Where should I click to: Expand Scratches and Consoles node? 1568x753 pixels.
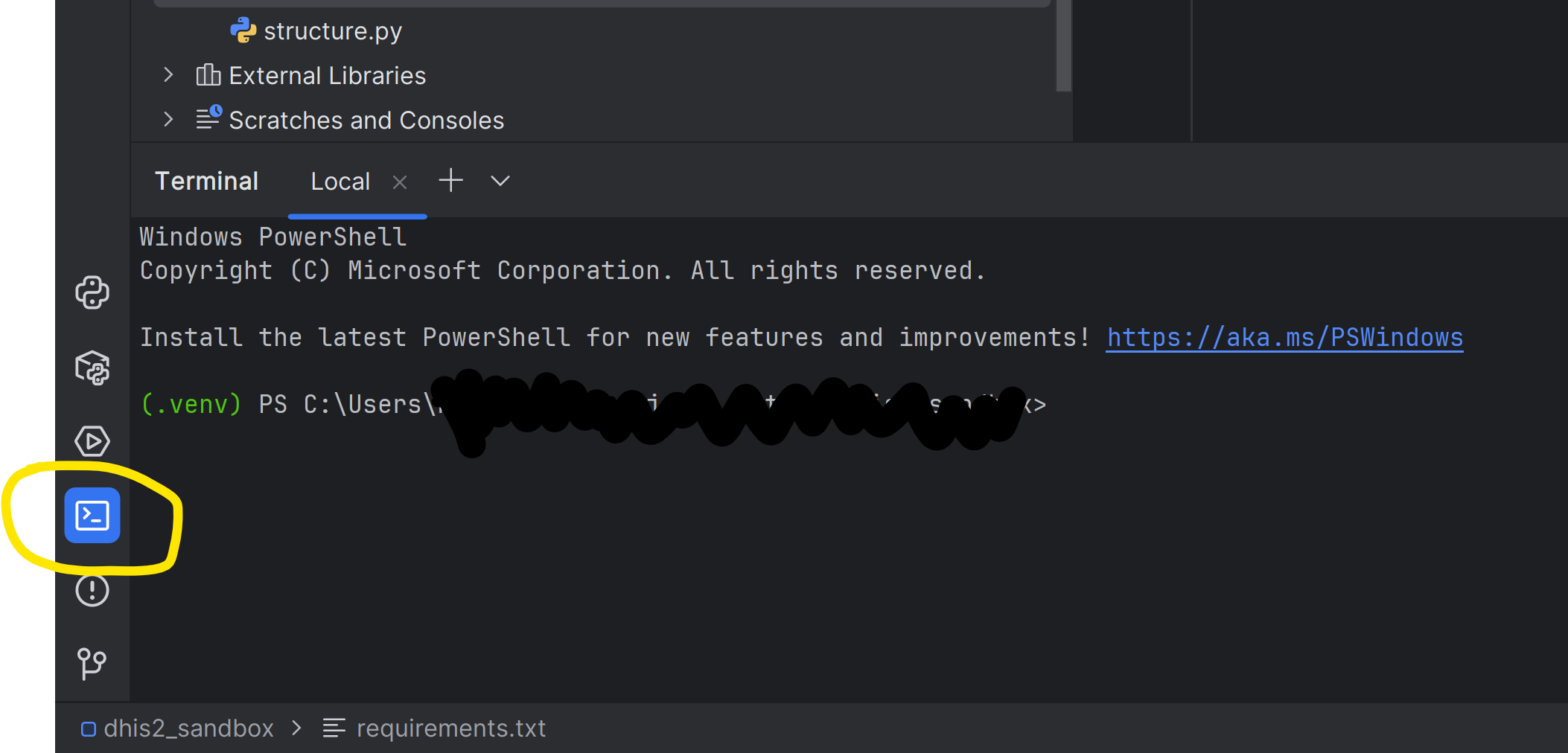click(x=168, y=120)
